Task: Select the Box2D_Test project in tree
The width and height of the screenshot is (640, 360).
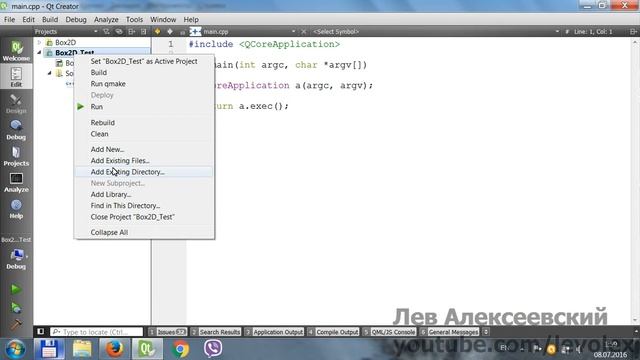Action: pos(74,53)
